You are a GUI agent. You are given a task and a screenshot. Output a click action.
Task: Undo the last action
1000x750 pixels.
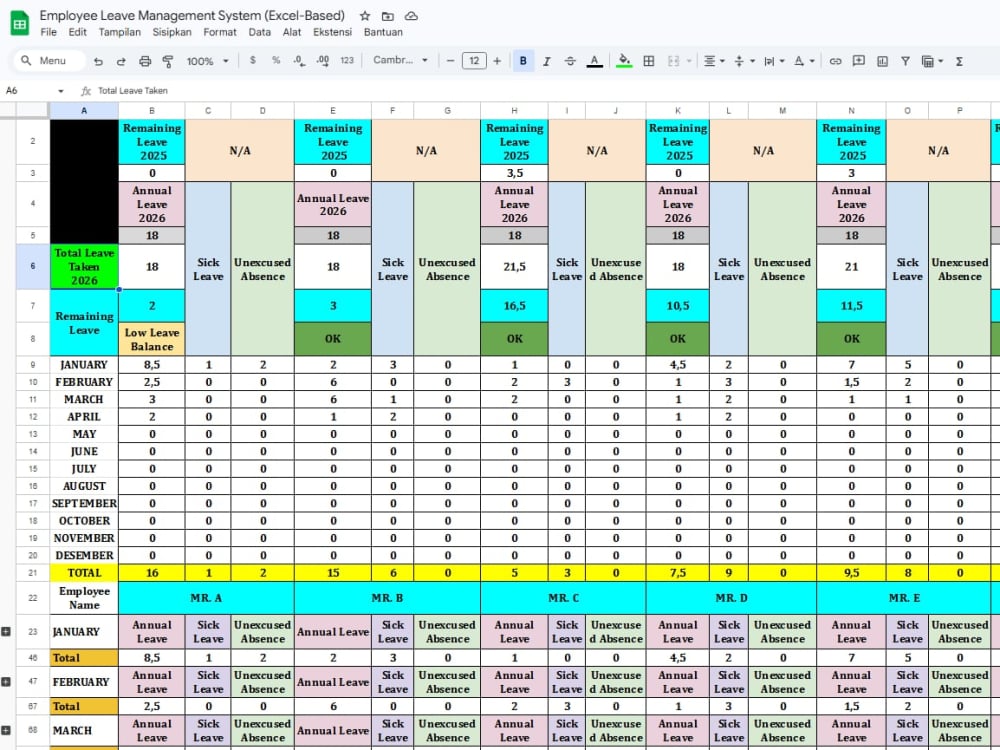point(98,61)
